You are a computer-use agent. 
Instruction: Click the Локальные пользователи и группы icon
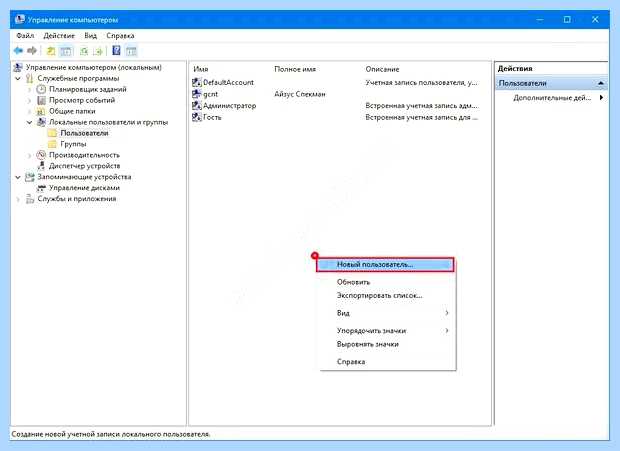pyautogui.click(x=41, y=122)
